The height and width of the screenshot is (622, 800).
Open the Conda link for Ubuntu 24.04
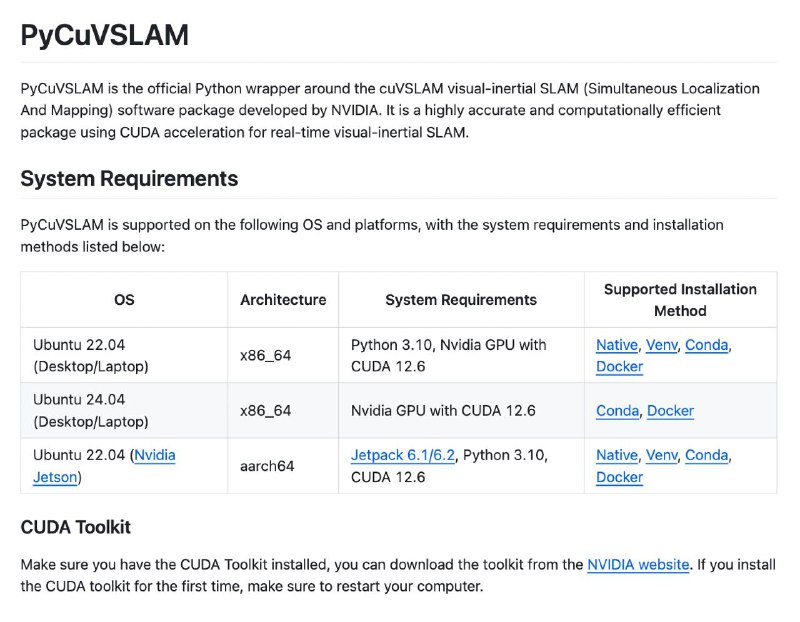[x=617, y=411]
